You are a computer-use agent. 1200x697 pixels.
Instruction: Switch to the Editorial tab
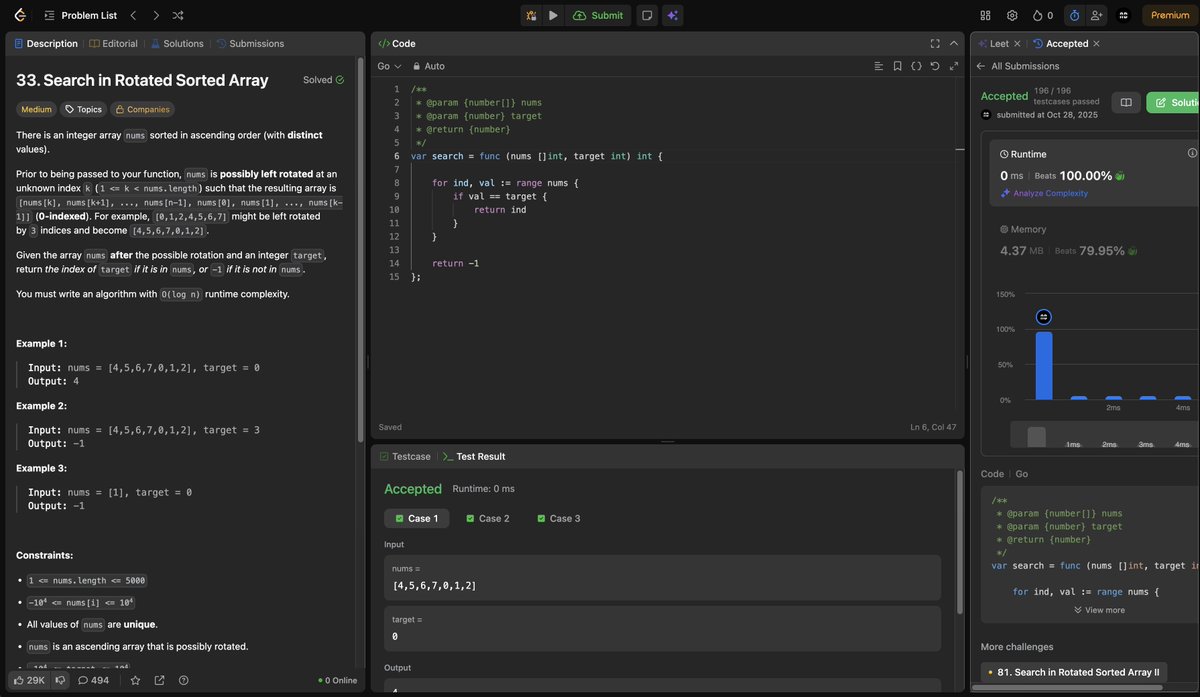click(x=113, y=43)
